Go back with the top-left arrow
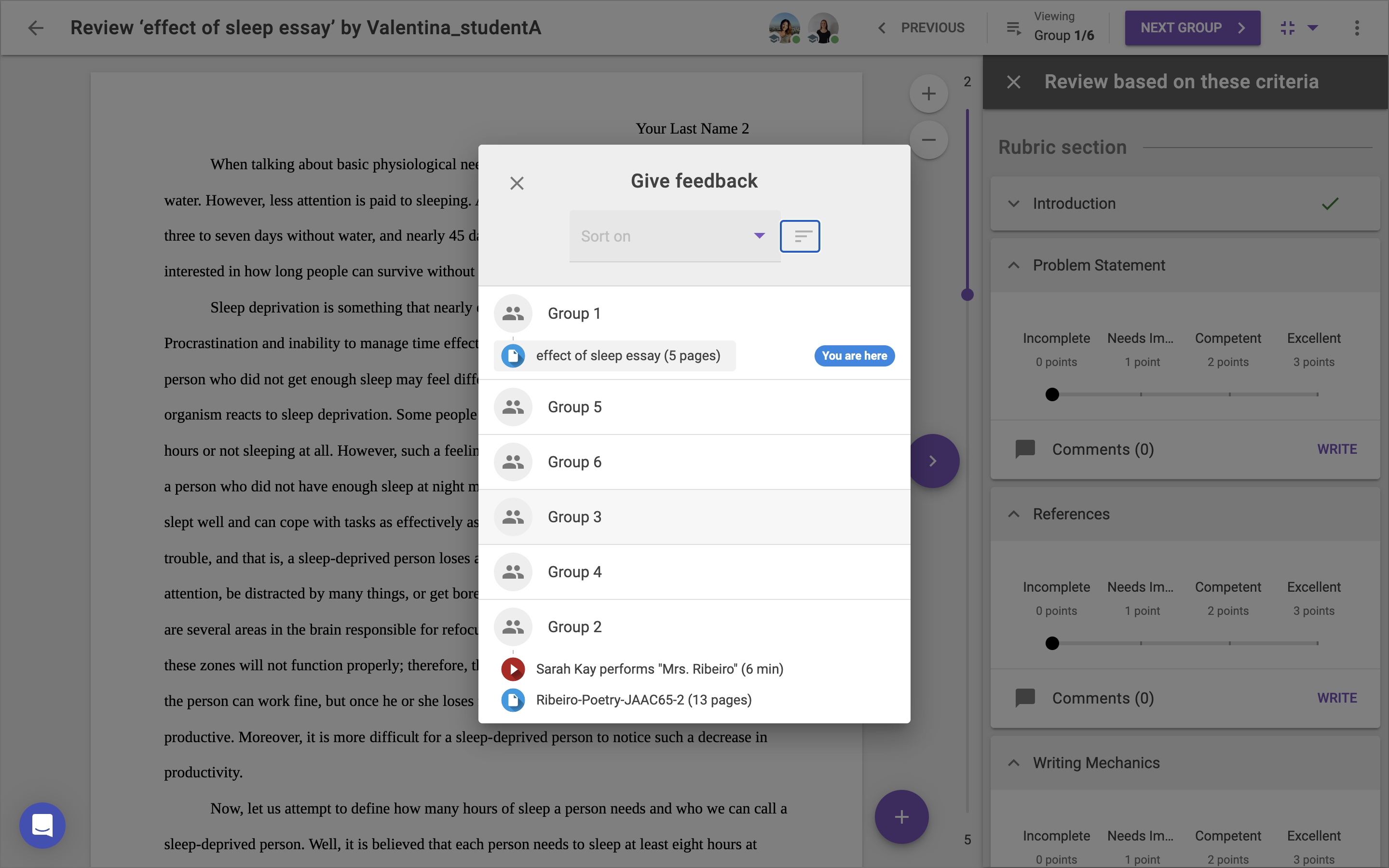 click(x=36, y=27)
